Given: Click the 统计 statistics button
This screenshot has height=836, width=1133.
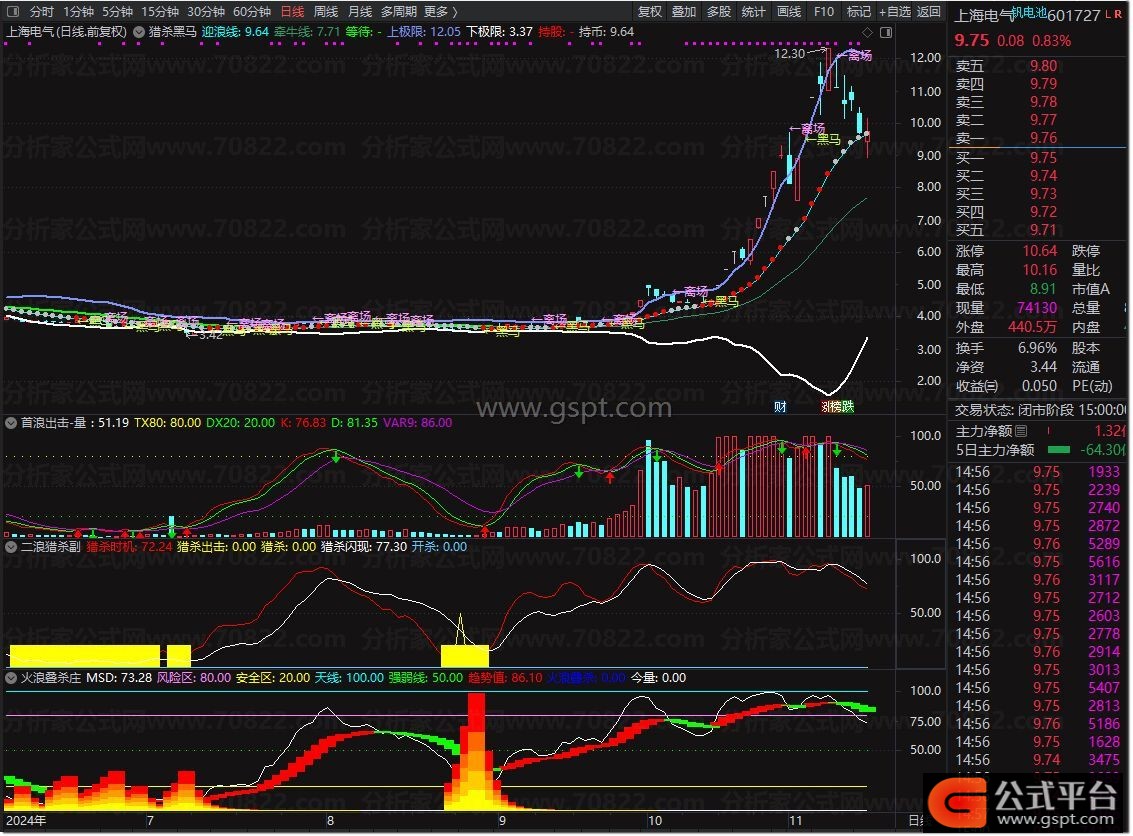Looking at the screenshot, I should (754, 12).
